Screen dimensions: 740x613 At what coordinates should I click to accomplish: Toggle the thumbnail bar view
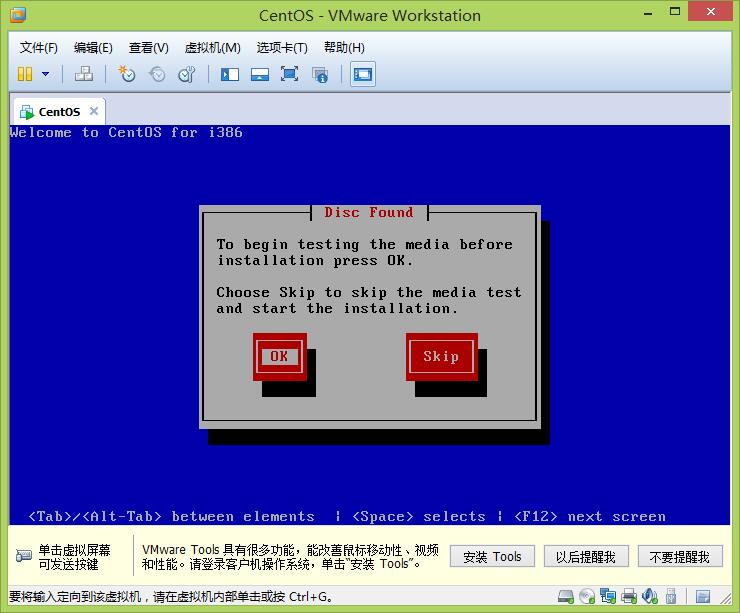tap(260, 74)
